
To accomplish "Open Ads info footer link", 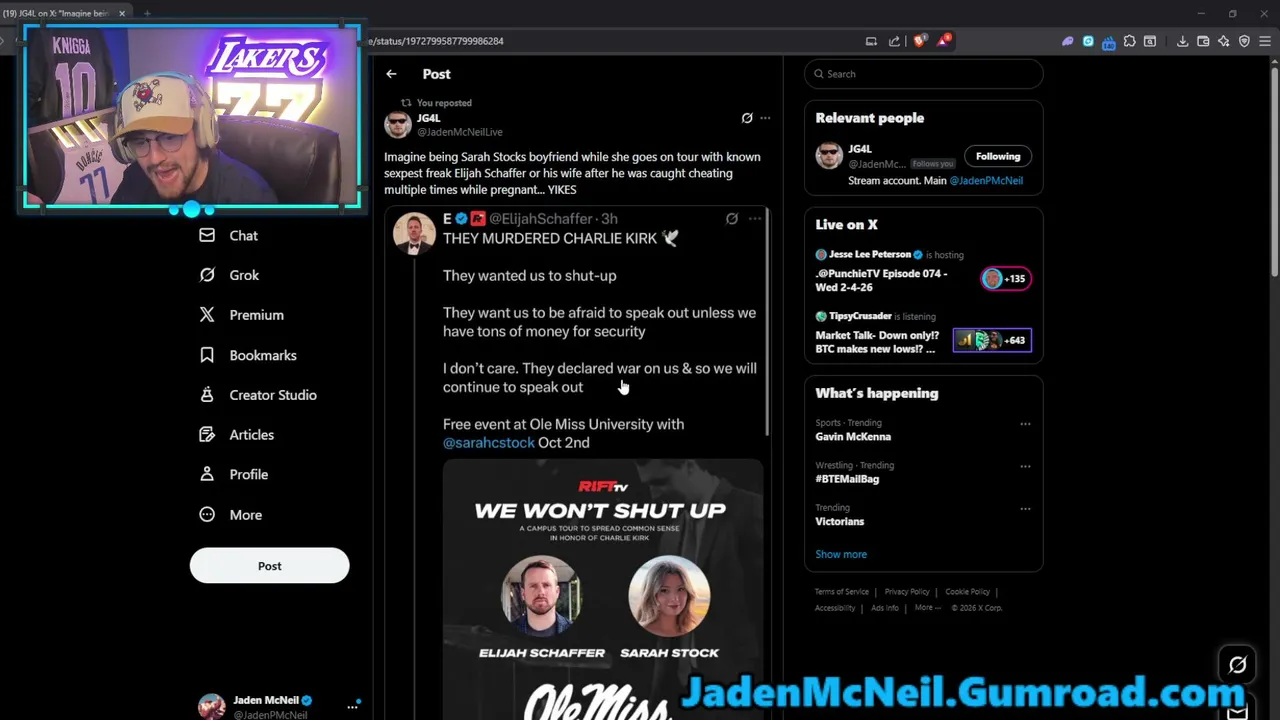I will point(884,608).
